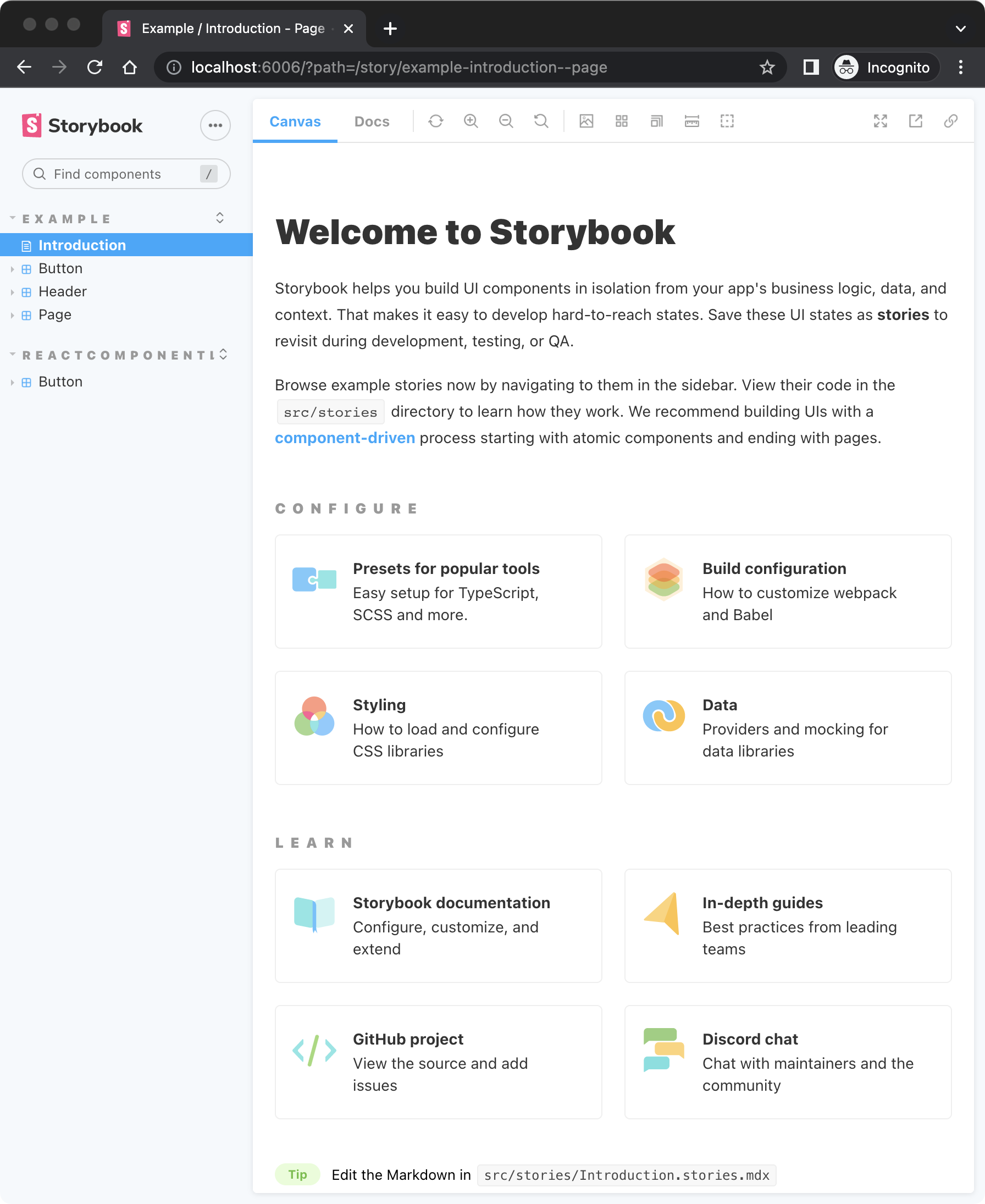
Task: Collapse the EXAMPLE section triangle
Action: click(13, 218)
